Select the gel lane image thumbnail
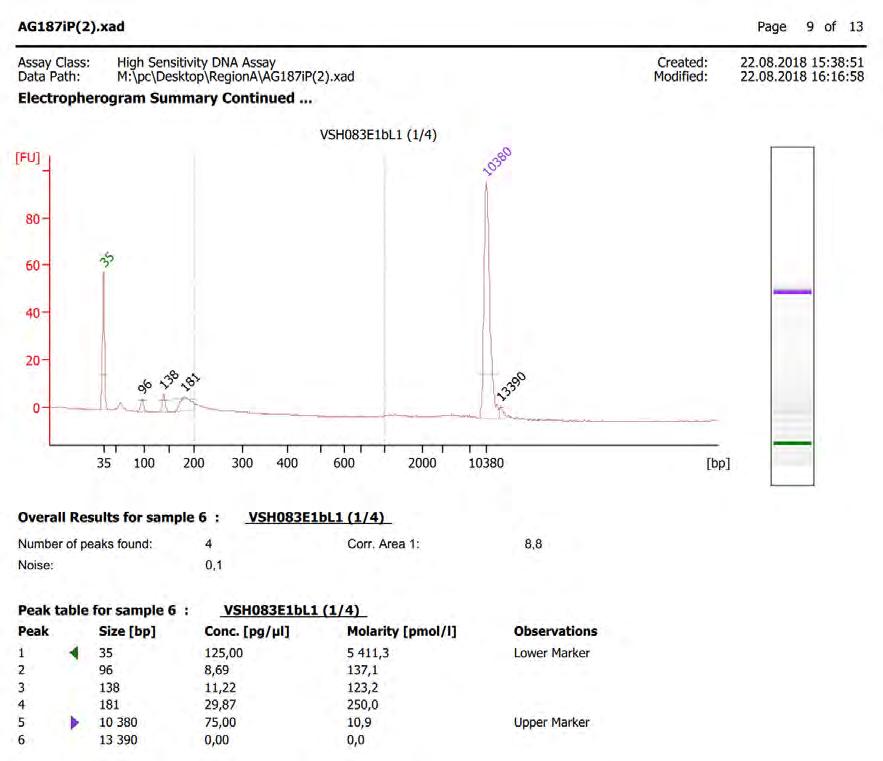The image size is (883, 761). [x=792, y=316]
